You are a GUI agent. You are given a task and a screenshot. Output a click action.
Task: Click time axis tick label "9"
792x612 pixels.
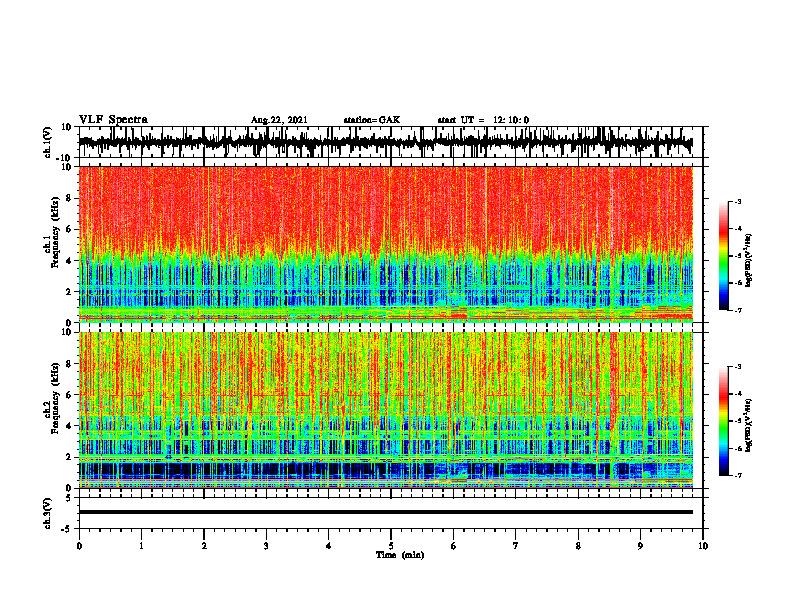pyautogui.click(x=640, y=546)
